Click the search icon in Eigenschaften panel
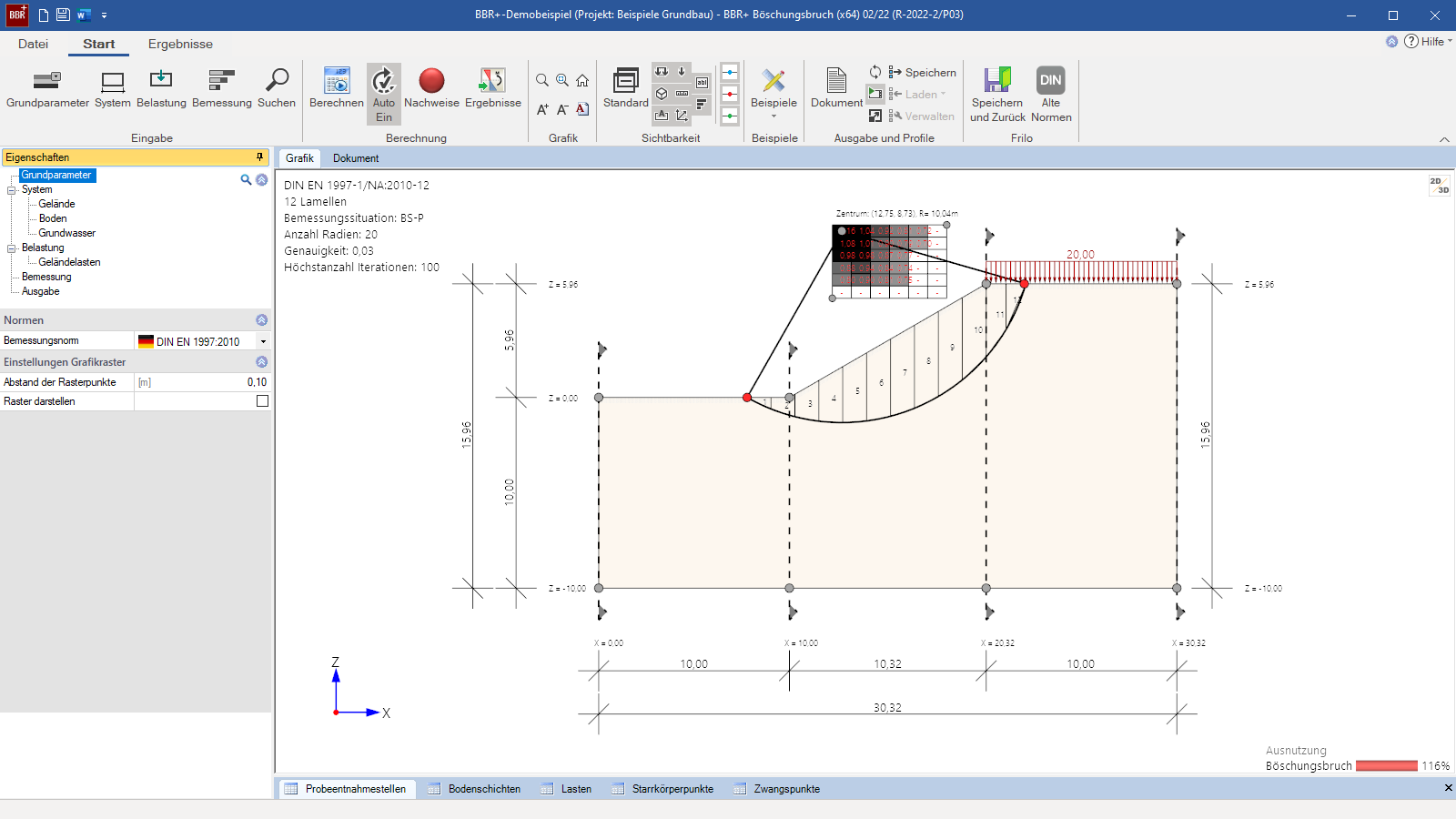The height and width of the screenshot is (819, 1456). click(246, 180)
